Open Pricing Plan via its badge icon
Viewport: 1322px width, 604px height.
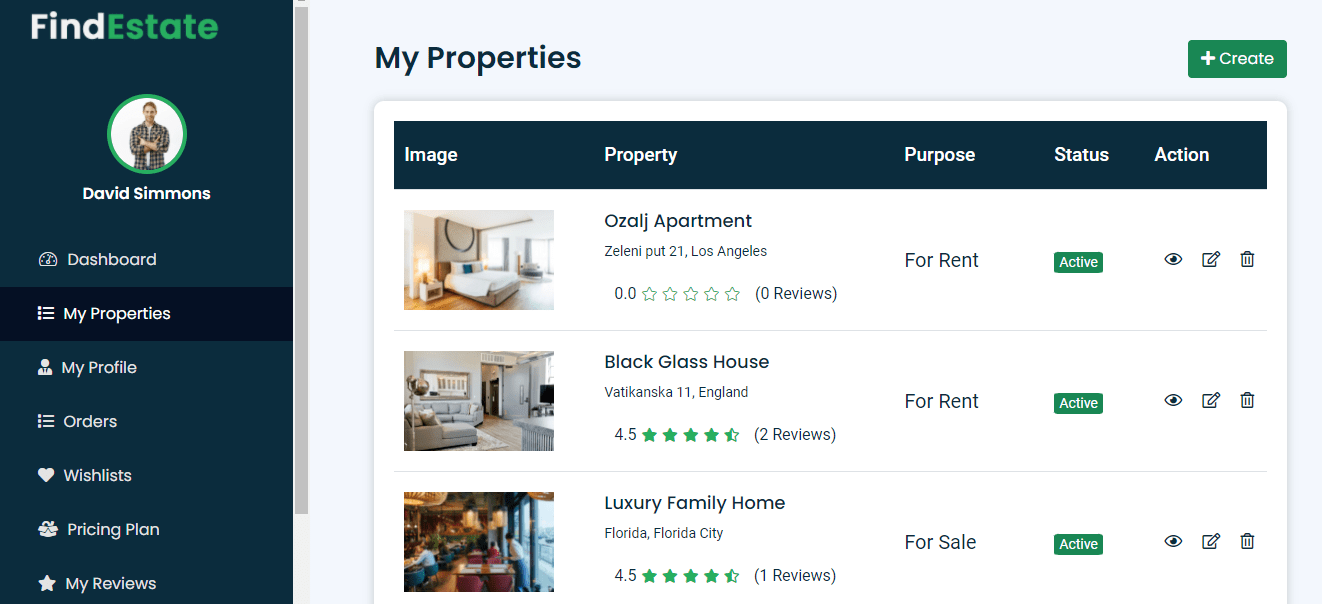[x=46, y=529]
